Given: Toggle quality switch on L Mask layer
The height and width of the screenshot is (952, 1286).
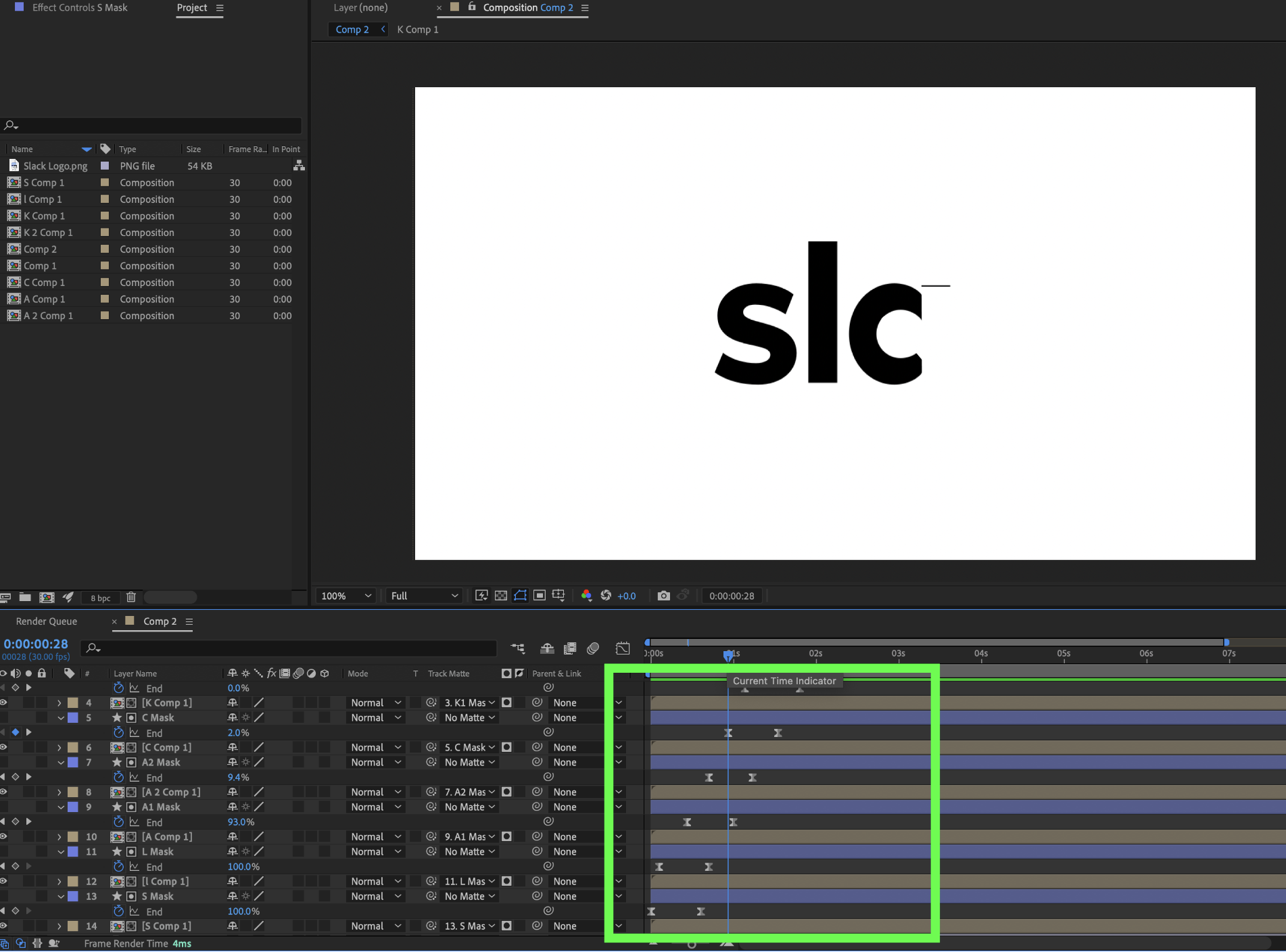Looking at the screenshot, I should click(x=259, y=851).
